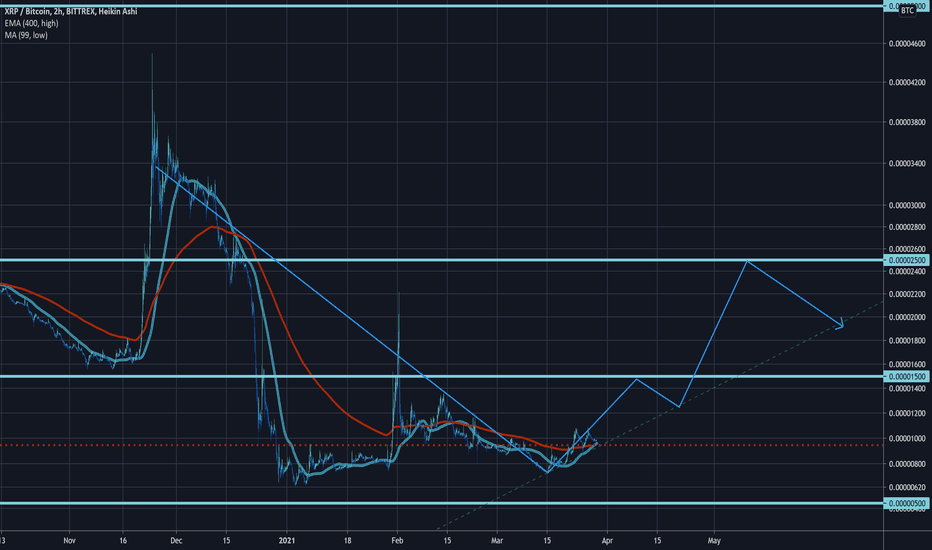This screenshot has height=550, width=932.
Task: Click the 0.00003000 price axis value
Action: tap(907, 205)
